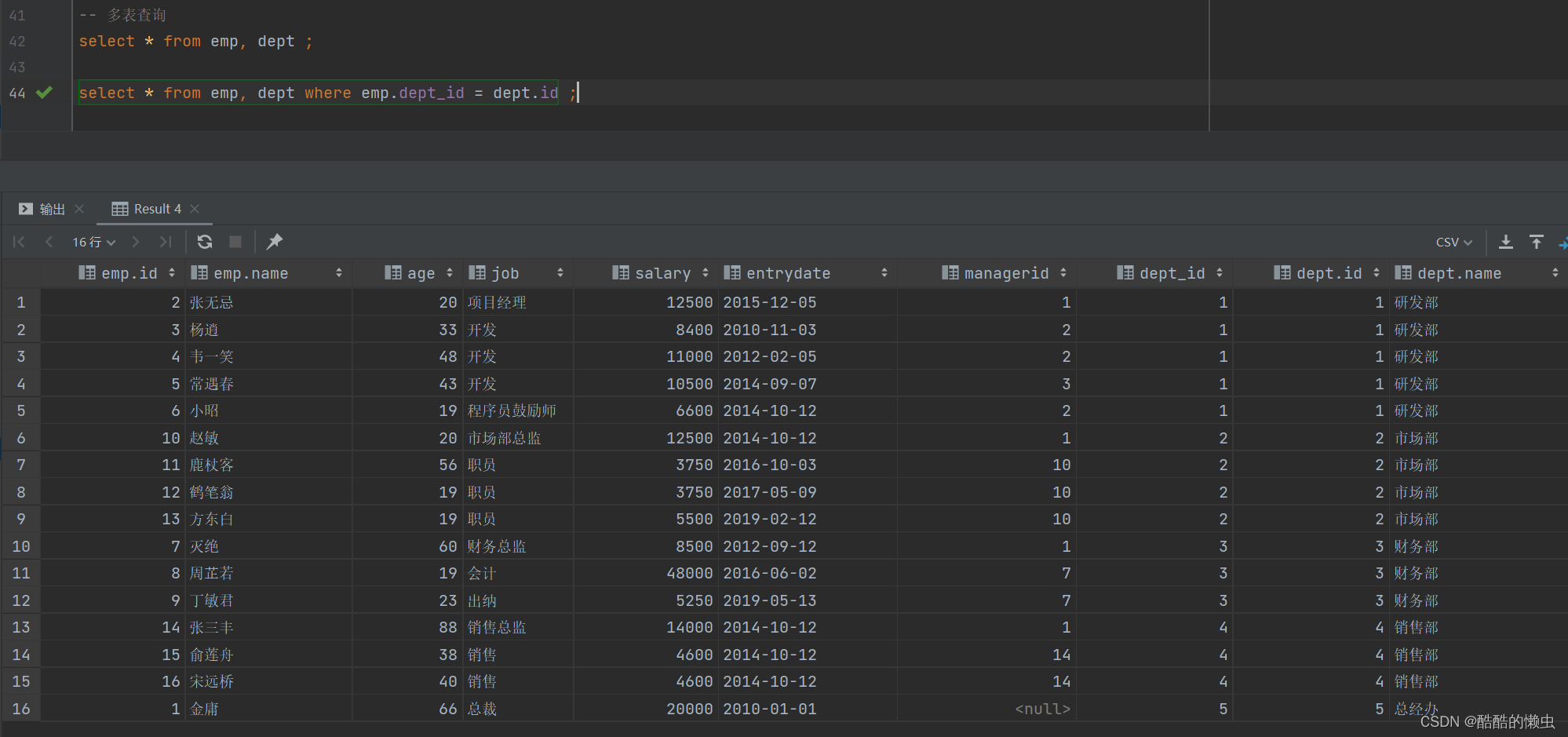Select row number 16 header

(x=21, y=709)
